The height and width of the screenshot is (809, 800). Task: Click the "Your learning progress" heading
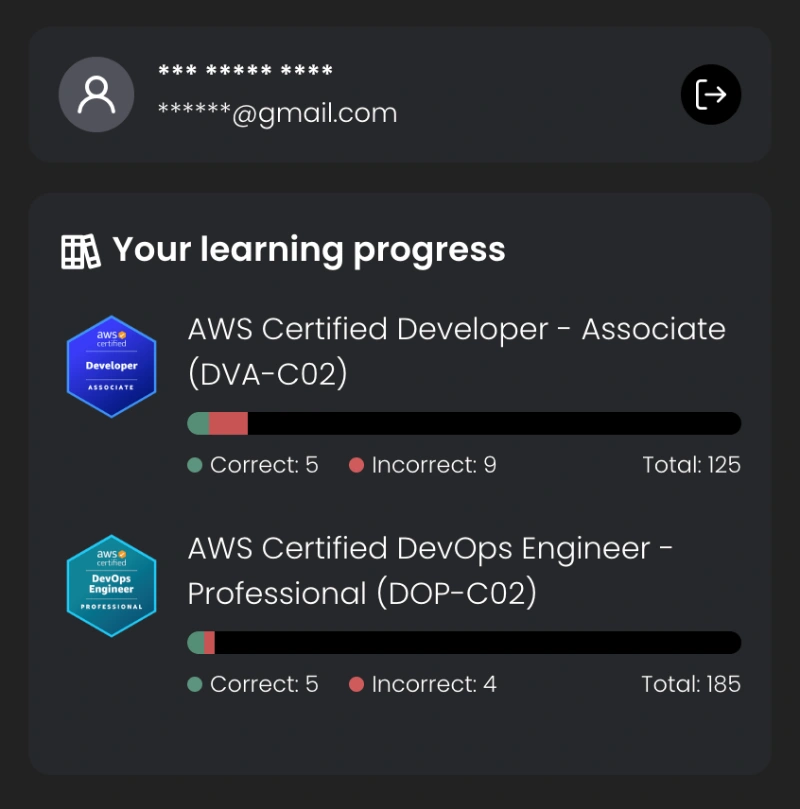coord(308,249)
